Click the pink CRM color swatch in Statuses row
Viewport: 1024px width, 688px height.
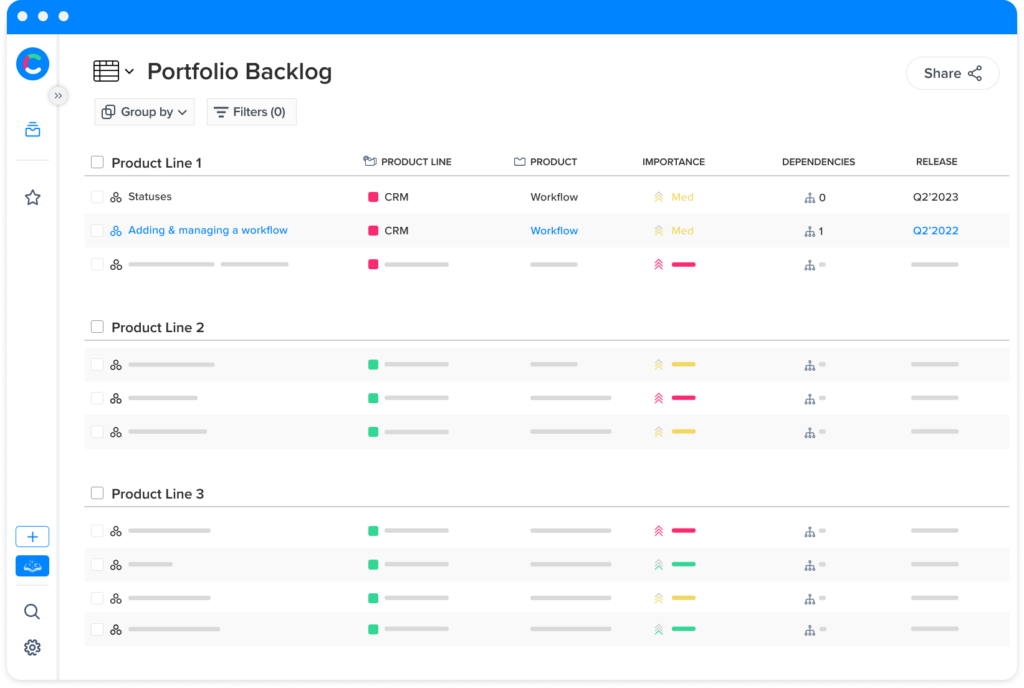click(x=373, y=198)
